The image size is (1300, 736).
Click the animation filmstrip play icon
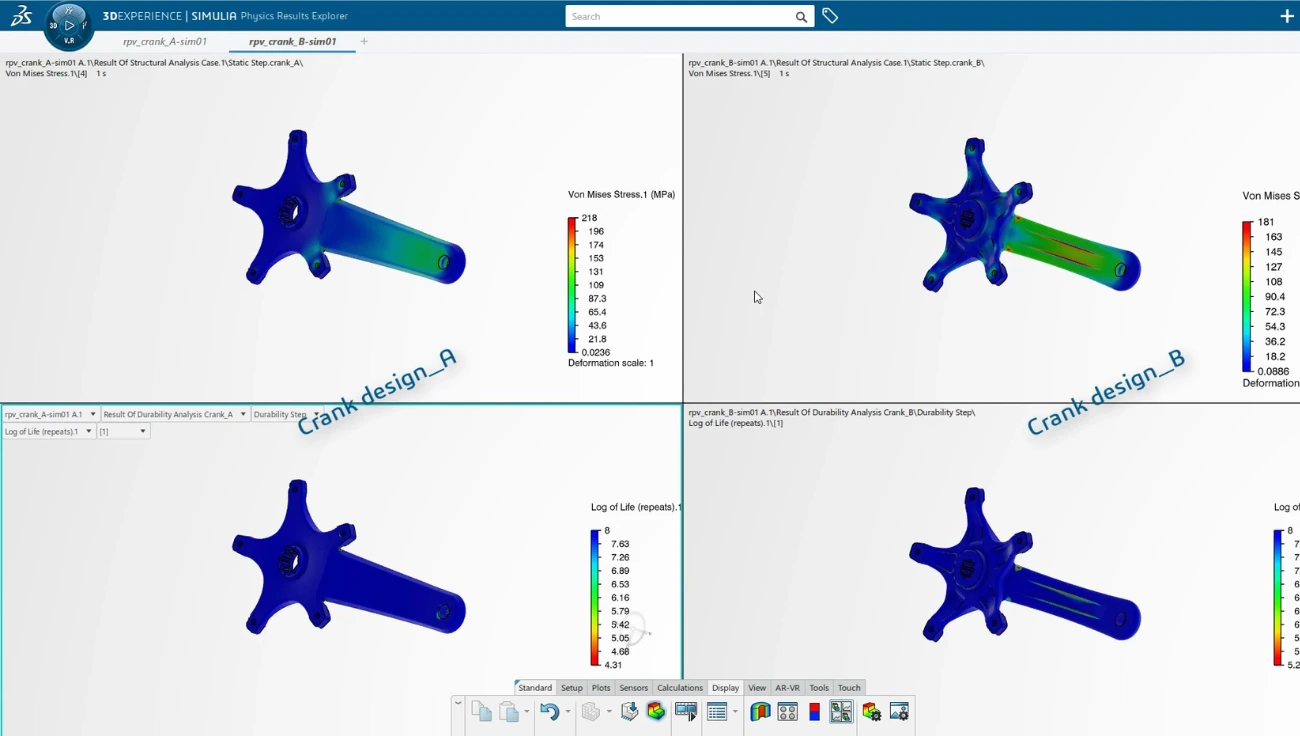click(686, 711)
